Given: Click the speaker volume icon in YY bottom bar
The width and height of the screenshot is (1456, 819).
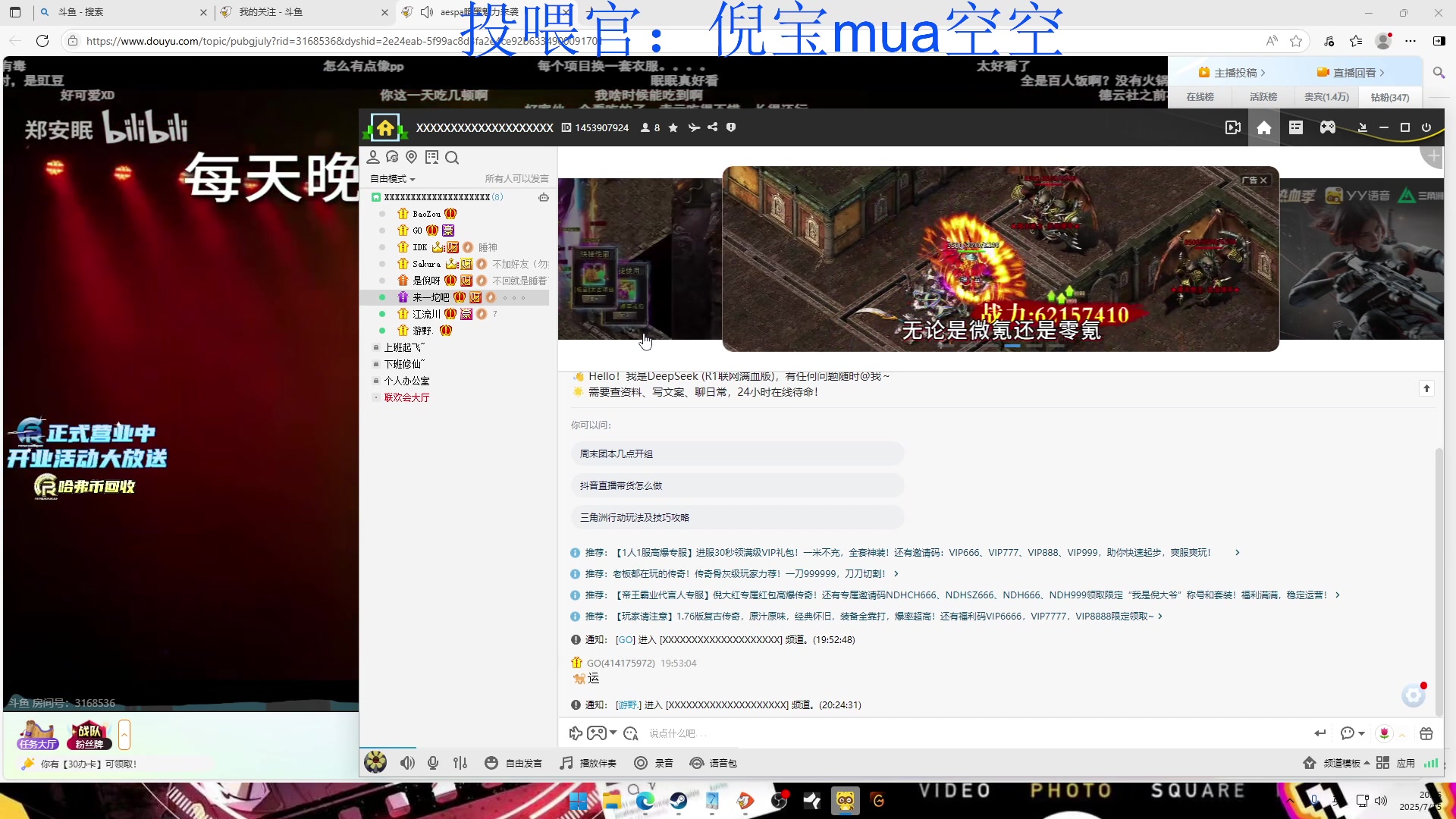Looking at the screenshot, I should click(408, 763).
